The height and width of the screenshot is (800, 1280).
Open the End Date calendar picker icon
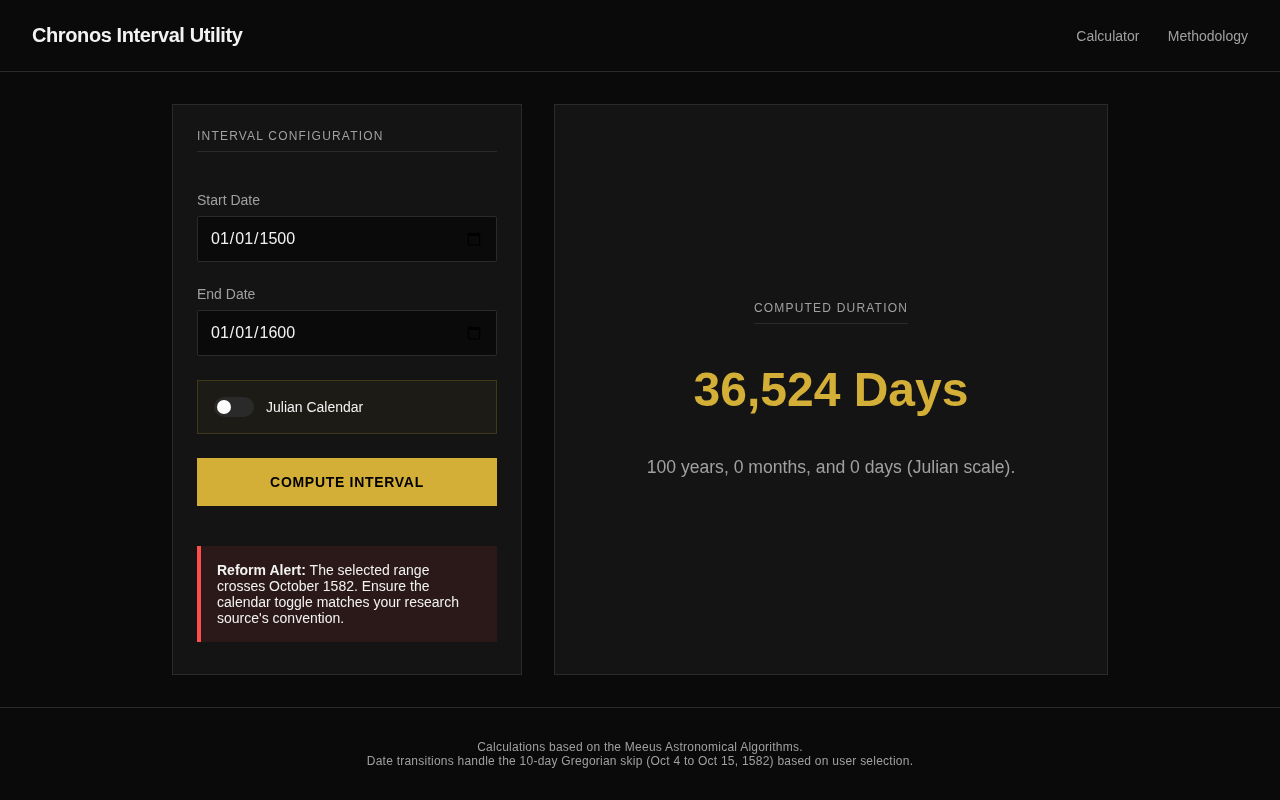(x=474, y=333)
